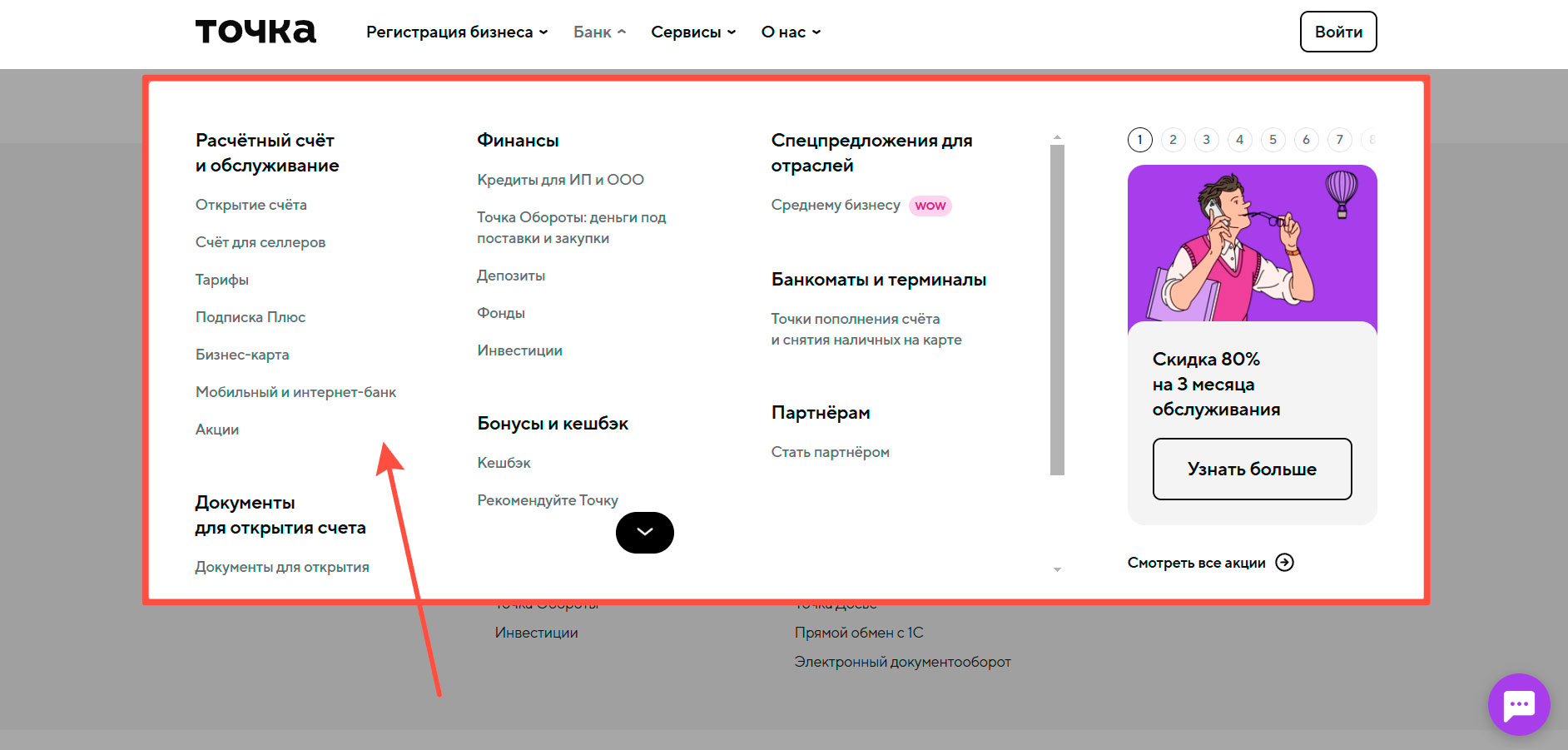Click the arrow icon beside Смотреть все акции

[x=1285, y=563]
